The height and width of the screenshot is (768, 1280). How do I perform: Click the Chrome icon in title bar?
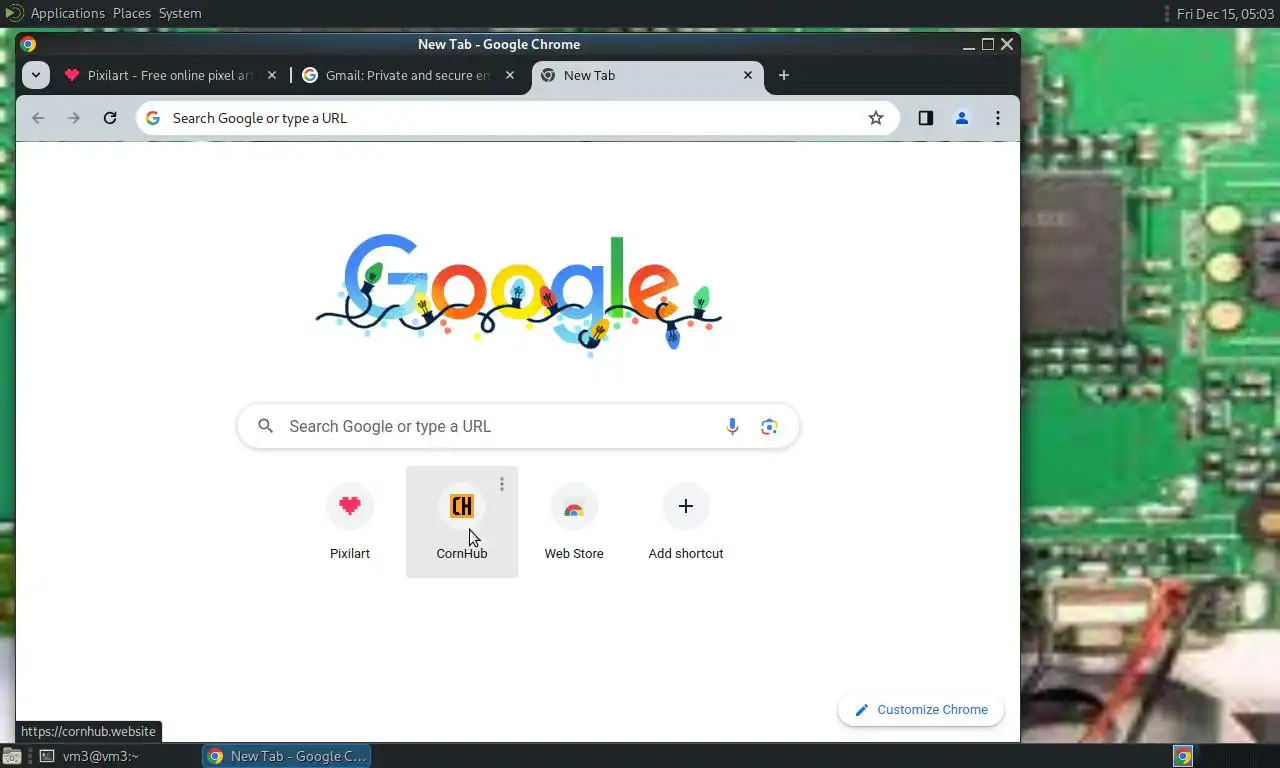click(x=29, y=44)
